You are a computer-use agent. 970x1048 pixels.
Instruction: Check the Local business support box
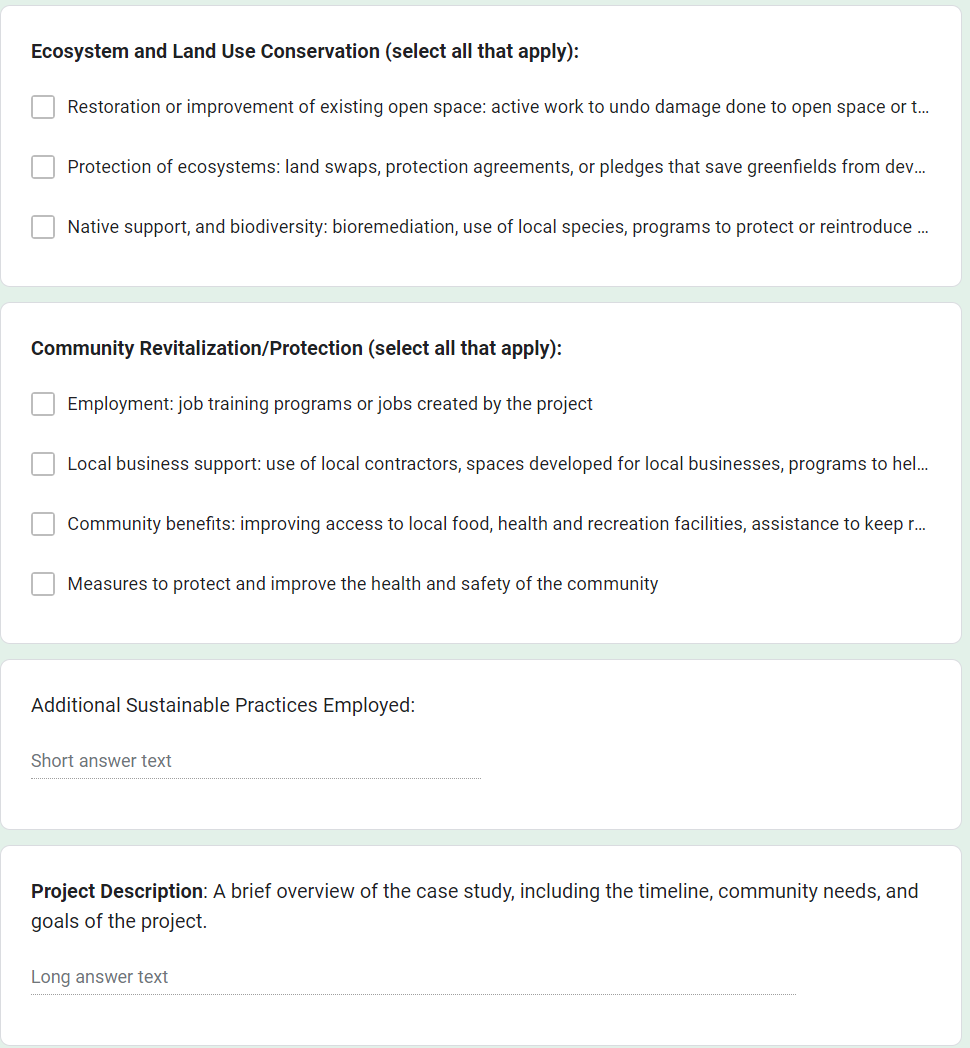coord(43,464)
